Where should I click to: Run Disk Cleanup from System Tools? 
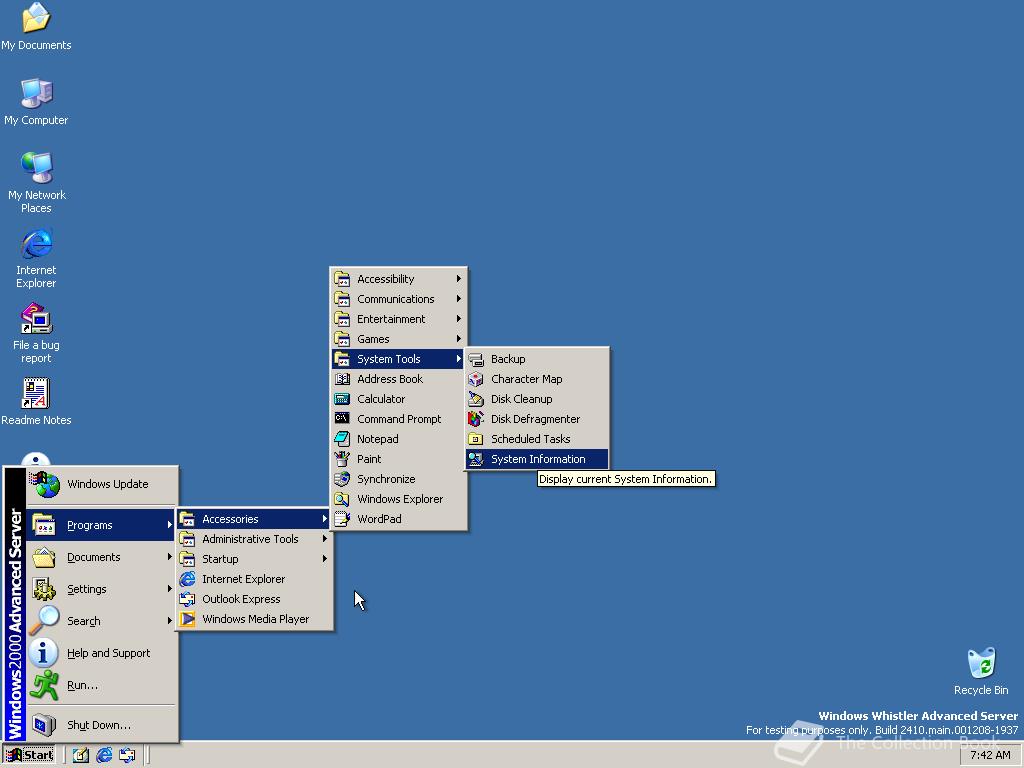pyautogui.click(x=537, y=399)
